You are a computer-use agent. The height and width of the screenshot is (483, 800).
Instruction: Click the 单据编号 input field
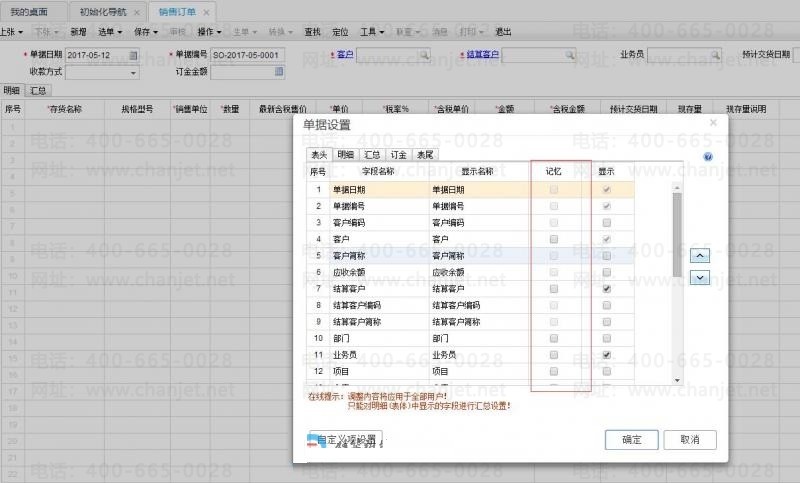point(247,55)
